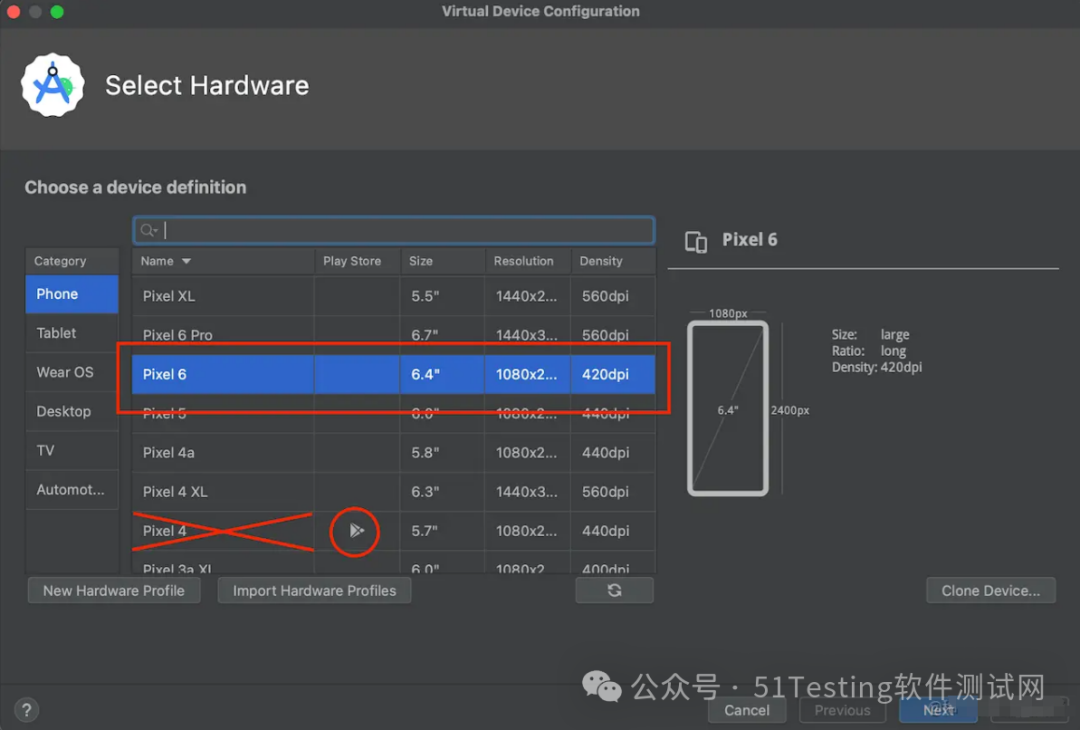The width and height of the screenshot is (1080, 730).
Task: Open help with the question mark button
Action: (x=26, y=710)
